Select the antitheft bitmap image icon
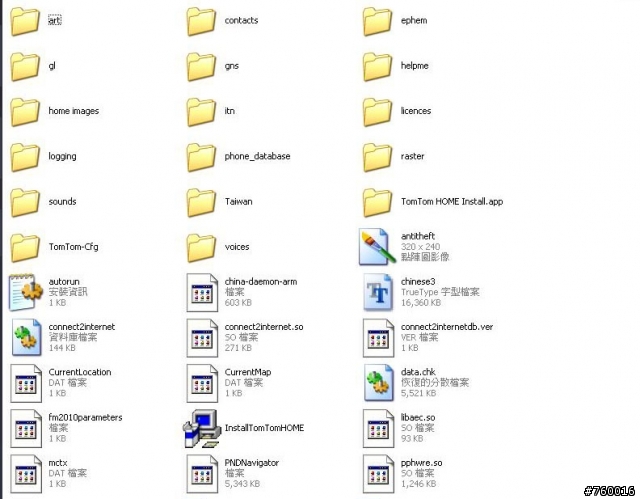Viewport: 640px width, 499px height. point(378,247)
